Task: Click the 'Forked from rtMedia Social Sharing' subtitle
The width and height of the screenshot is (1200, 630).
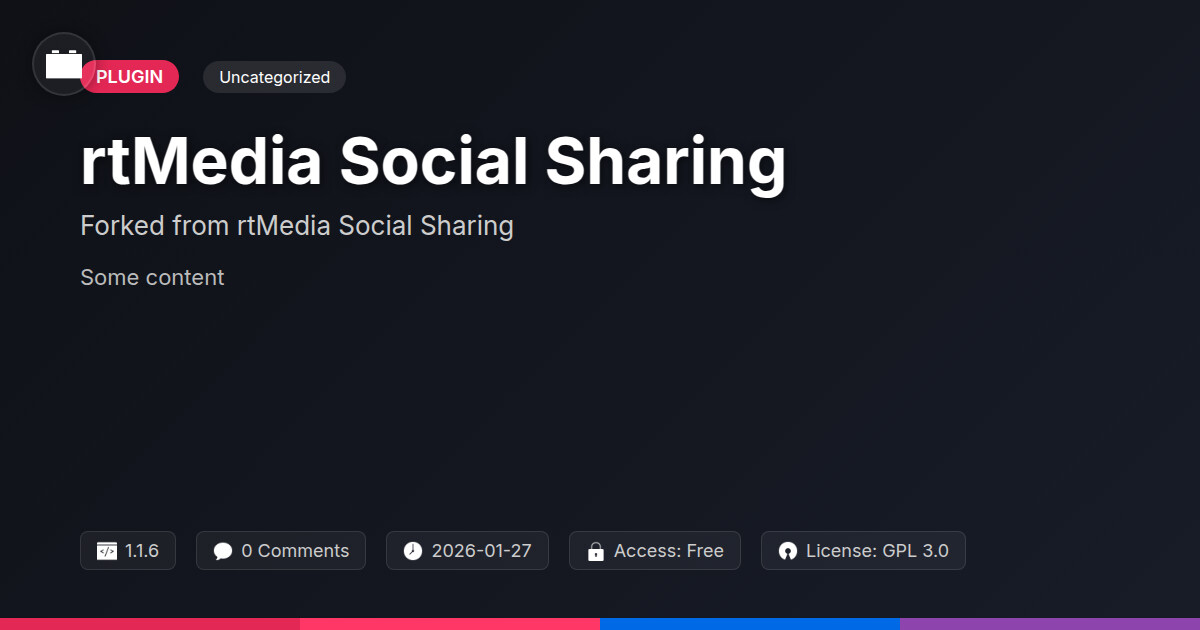Action: click(x=297, y=226)
